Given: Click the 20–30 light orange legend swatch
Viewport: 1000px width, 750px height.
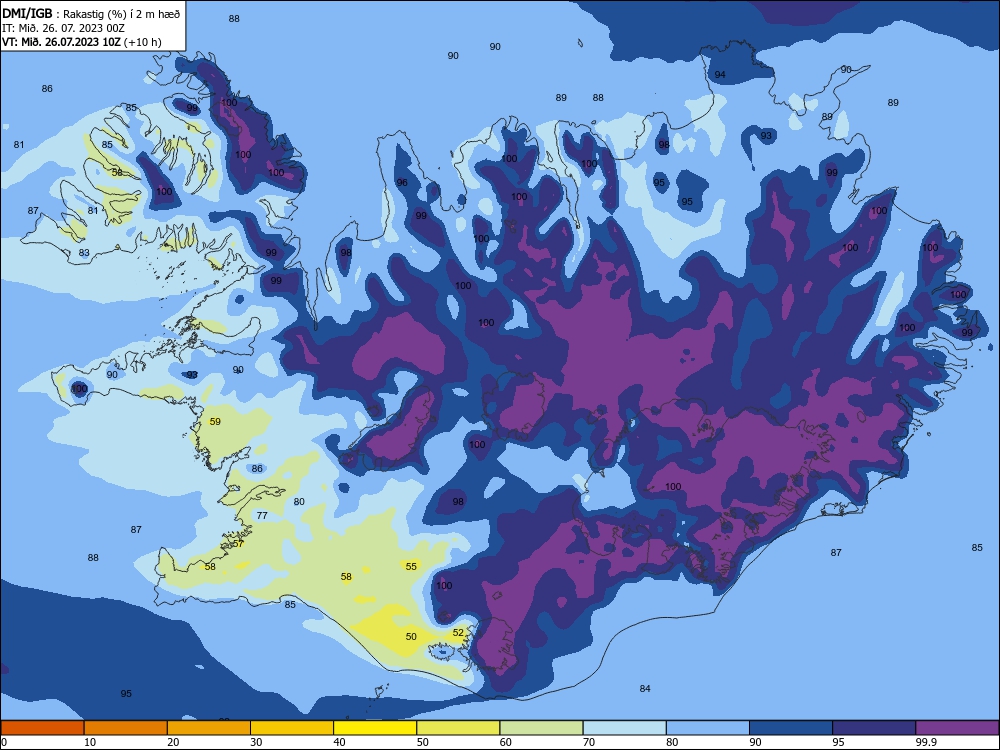Looking at the screenshot, I should click(209, 728).
